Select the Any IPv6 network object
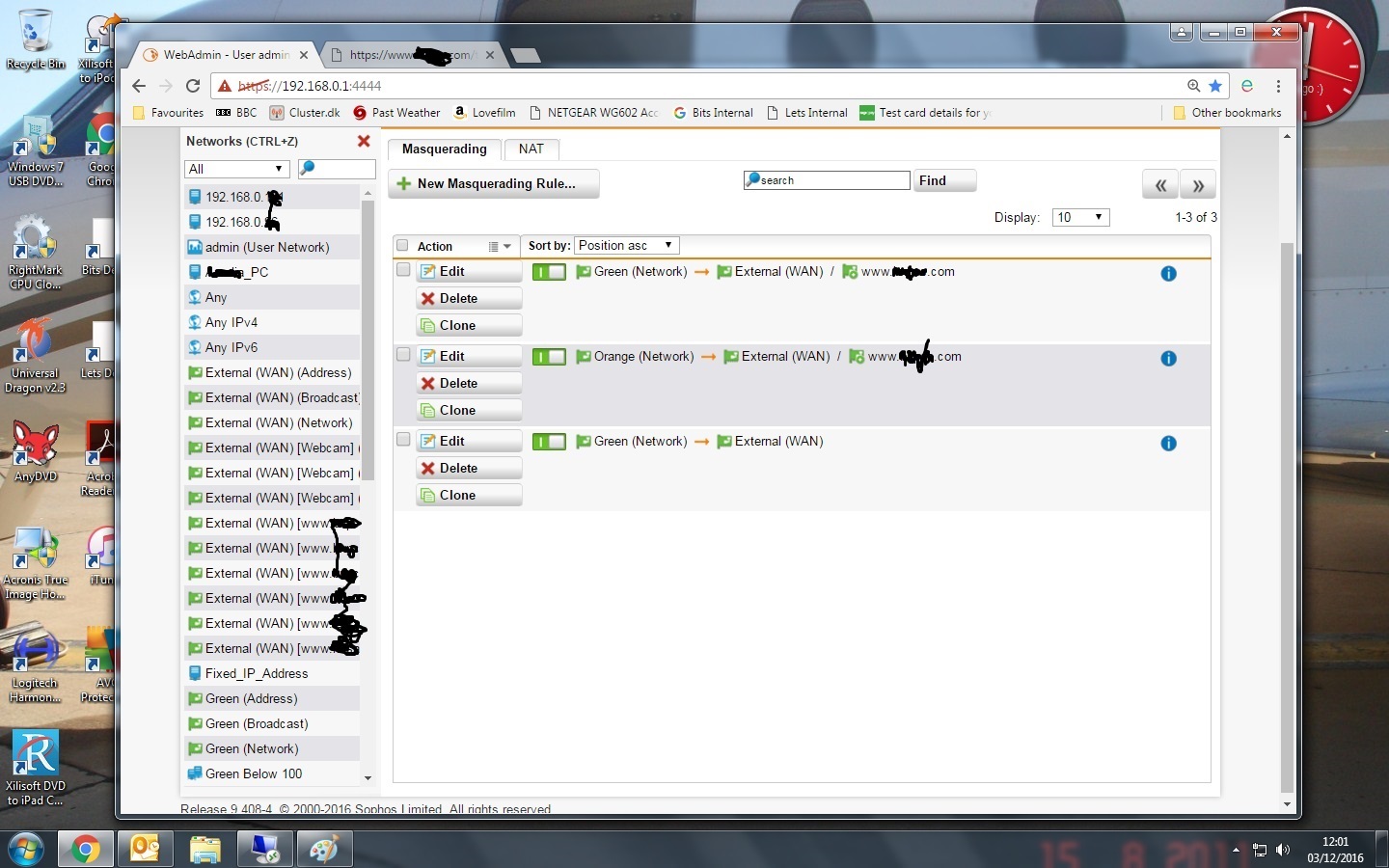 click(272, 347)
